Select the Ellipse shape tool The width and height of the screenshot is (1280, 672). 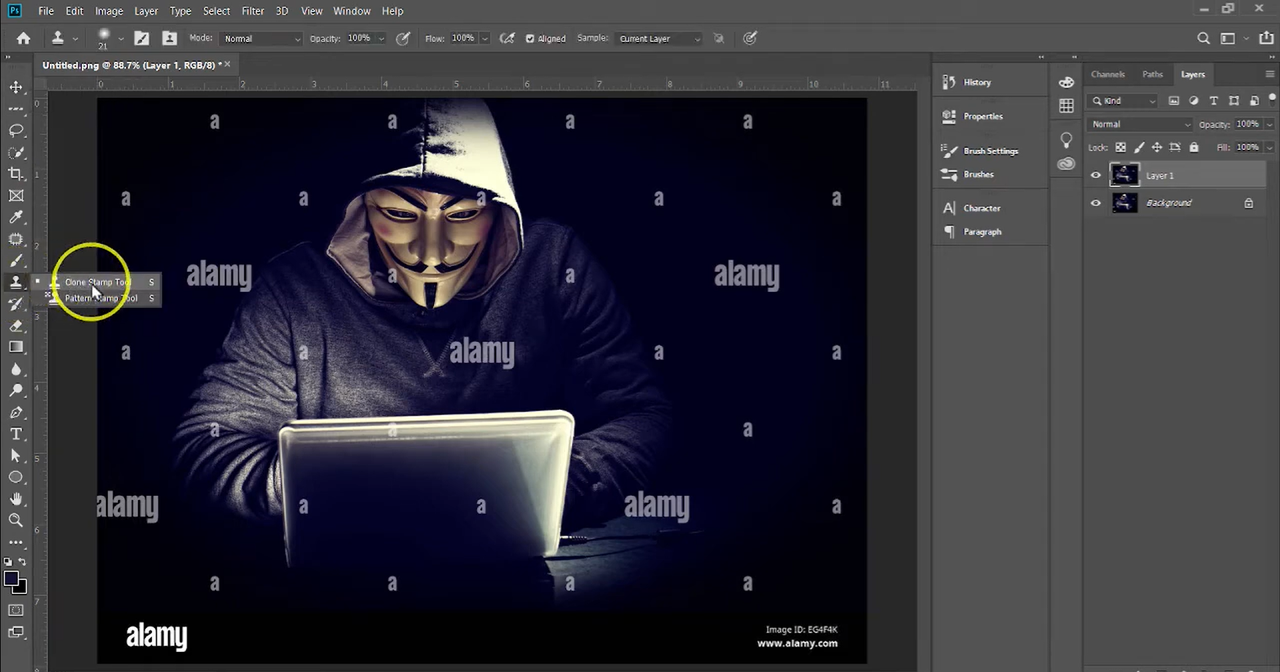click(16, 477)
